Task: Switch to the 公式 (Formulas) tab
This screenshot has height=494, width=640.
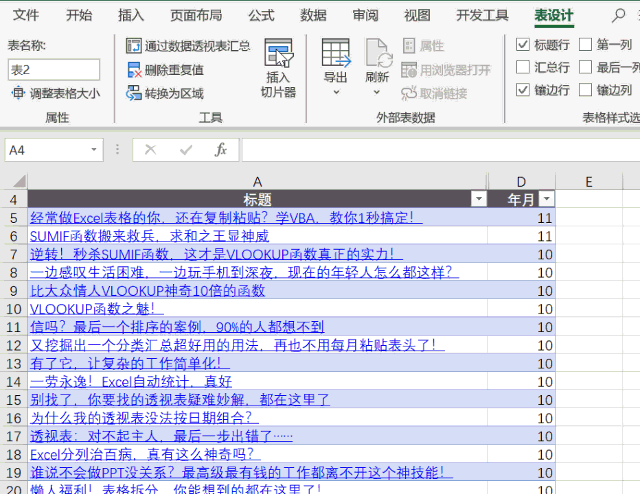Action: coord(261,16)
